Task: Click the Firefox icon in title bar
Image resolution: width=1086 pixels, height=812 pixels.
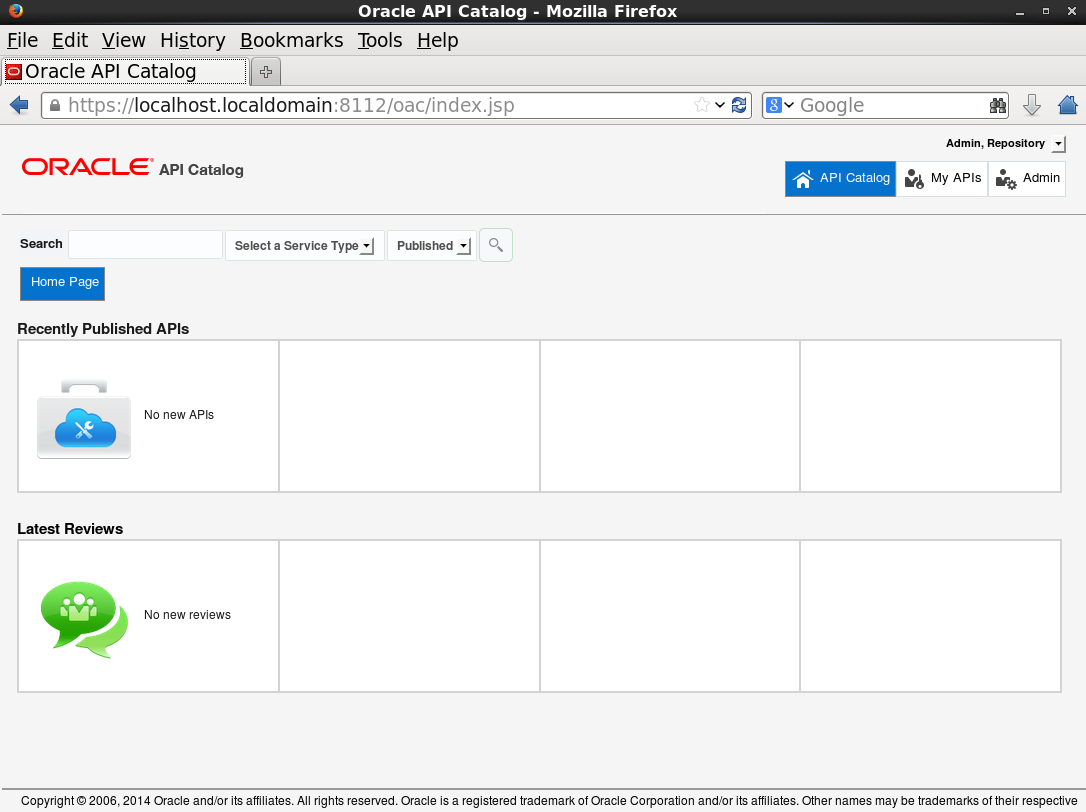Action: coord(15,10)
